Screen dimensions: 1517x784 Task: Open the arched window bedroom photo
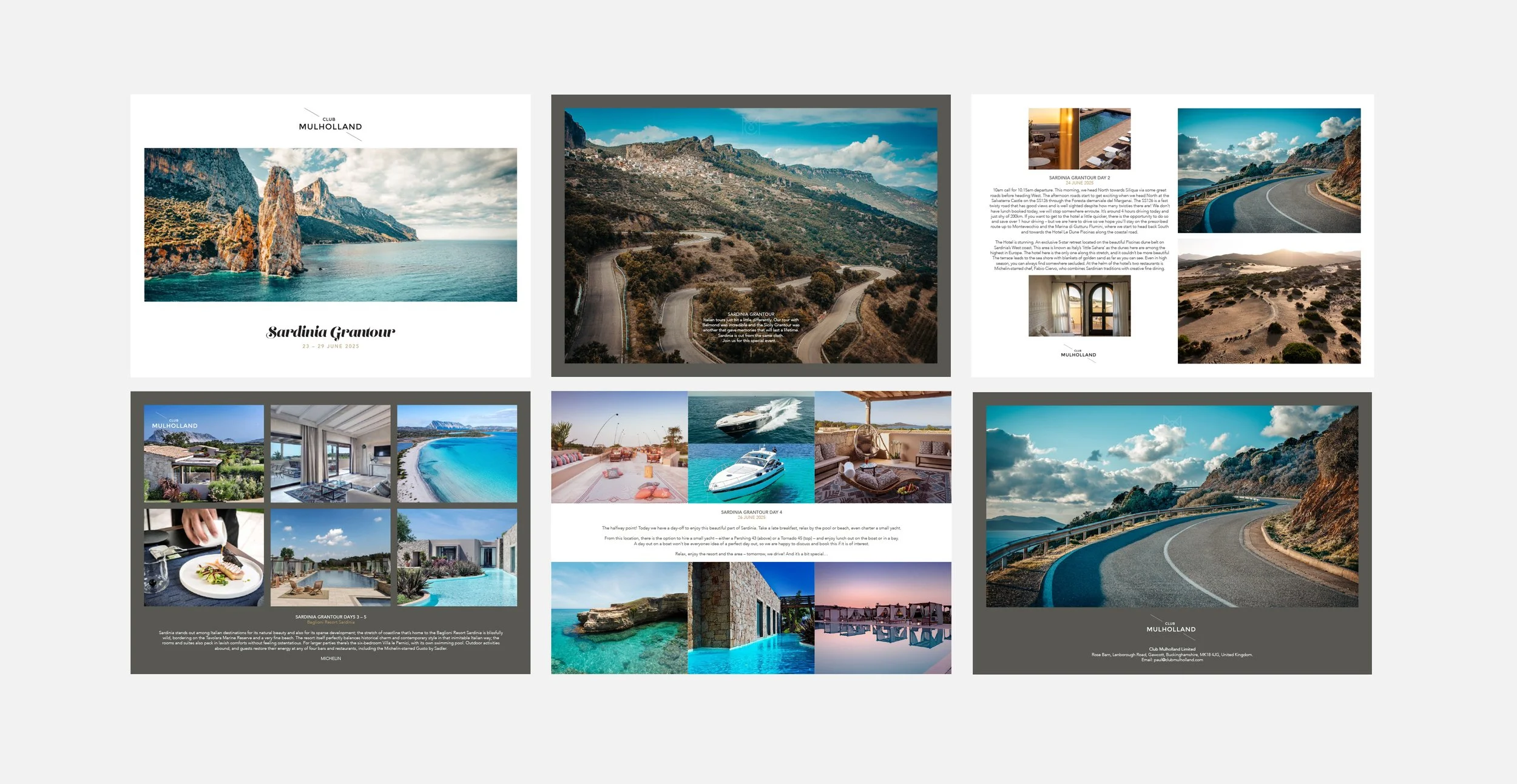pyautogui.click(x=1079, y=306)
